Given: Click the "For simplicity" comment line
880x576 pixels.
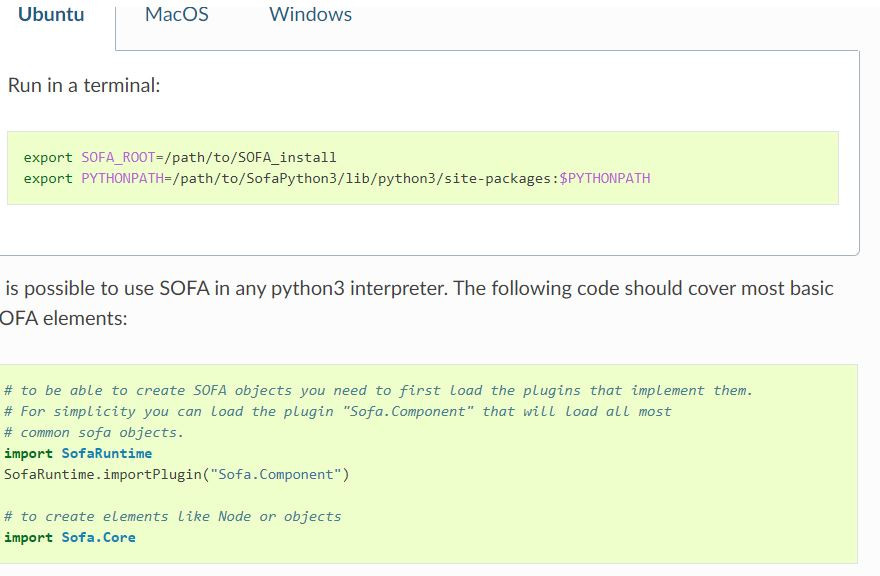Looking at the screenshot, I should (338, 411).
